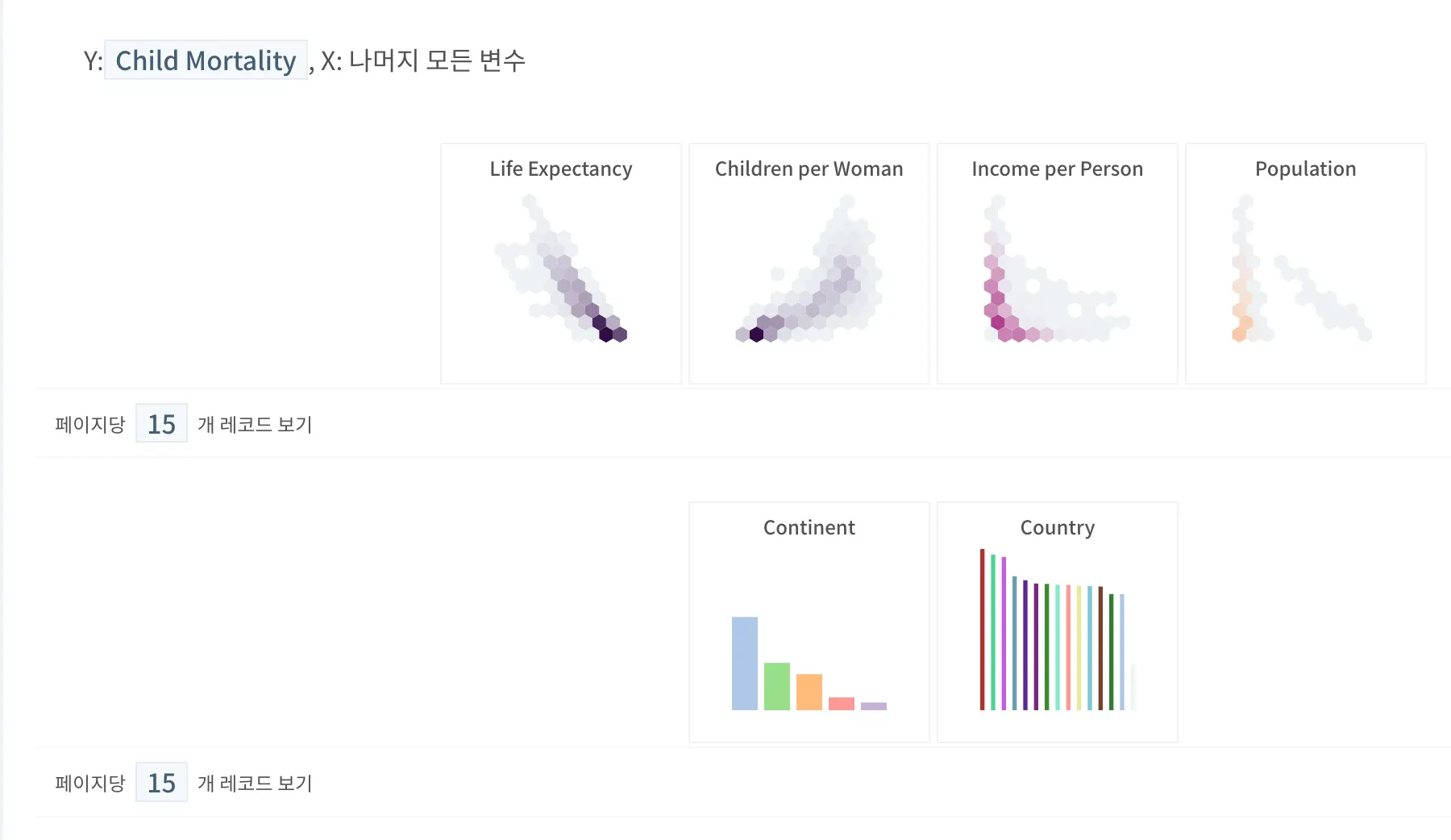Select the Income per Person chart
The height and width of the screenshot is (840, 1451).
1058,264
